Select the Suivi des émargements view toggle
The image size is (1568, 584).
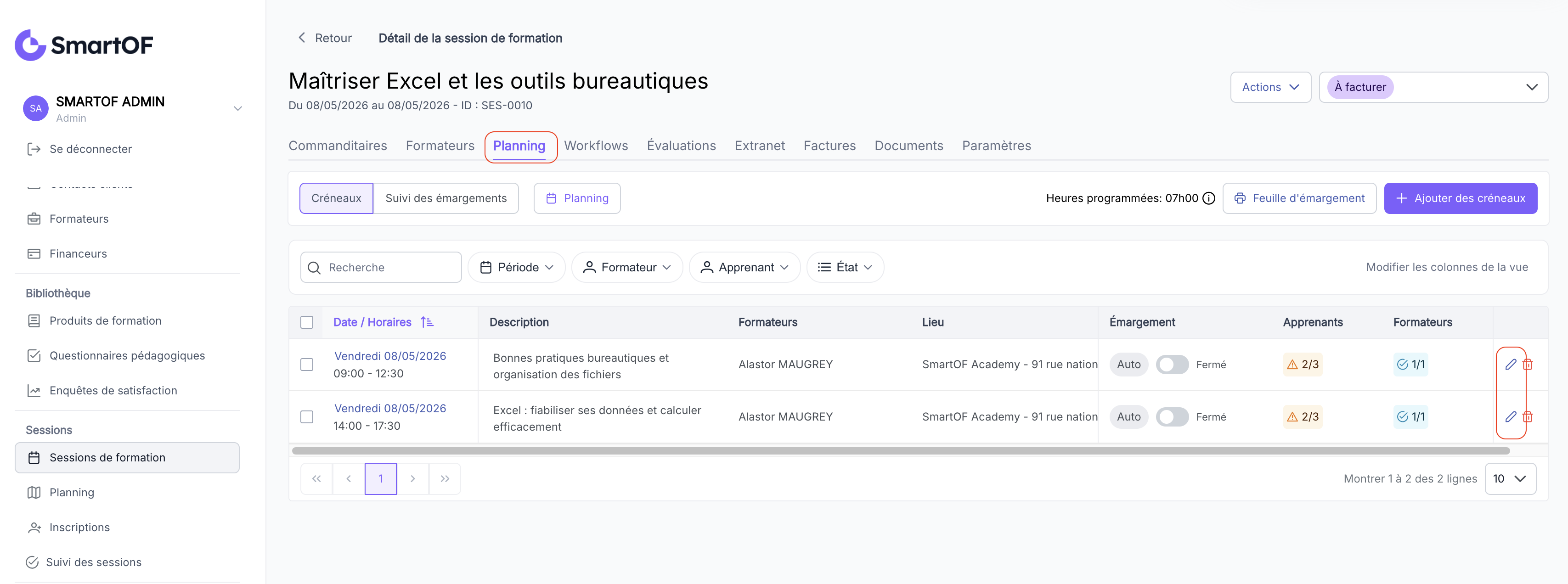(446, 198)
